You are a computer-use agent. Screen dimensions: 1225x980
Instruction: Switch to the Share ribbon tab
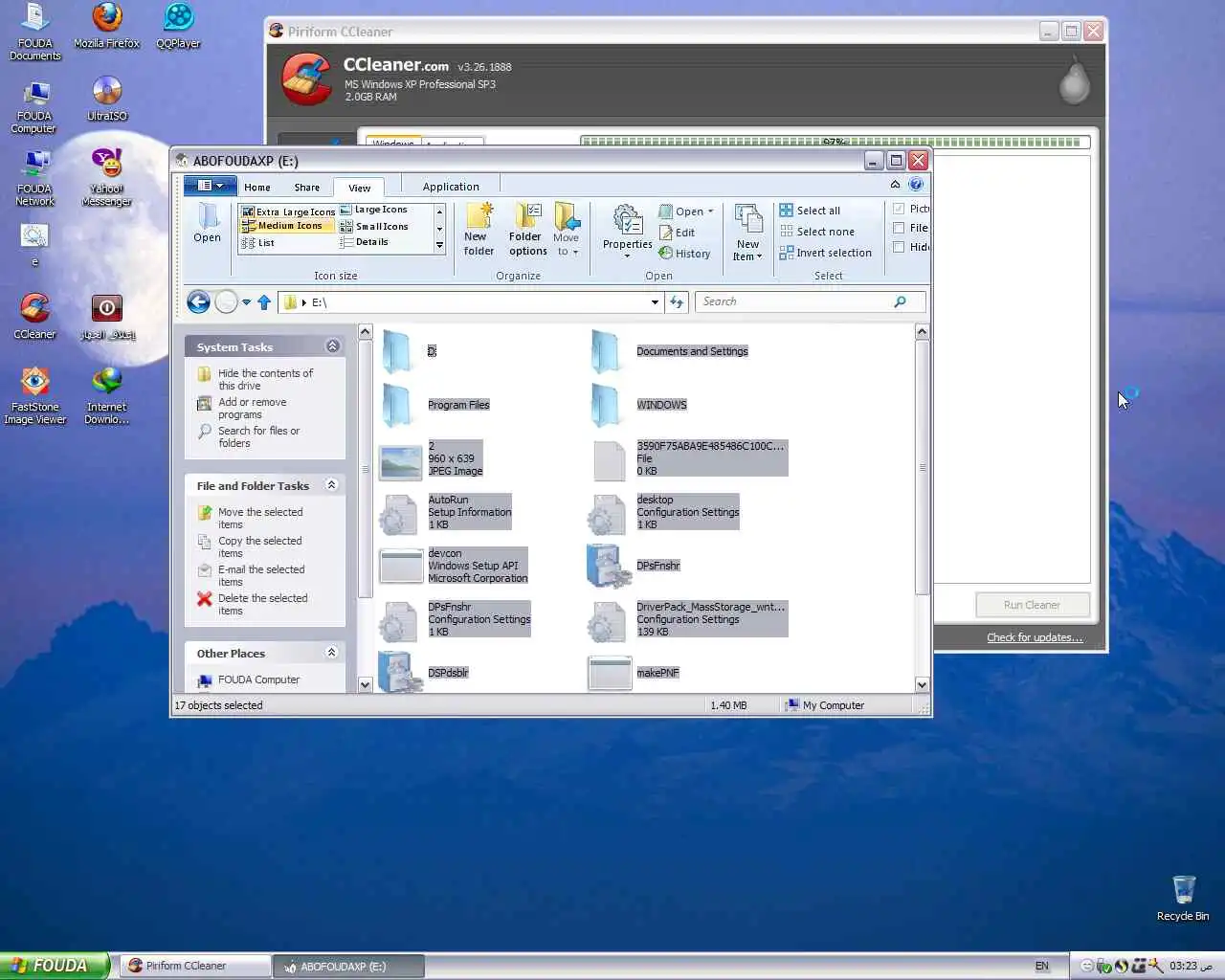(307, 188)
